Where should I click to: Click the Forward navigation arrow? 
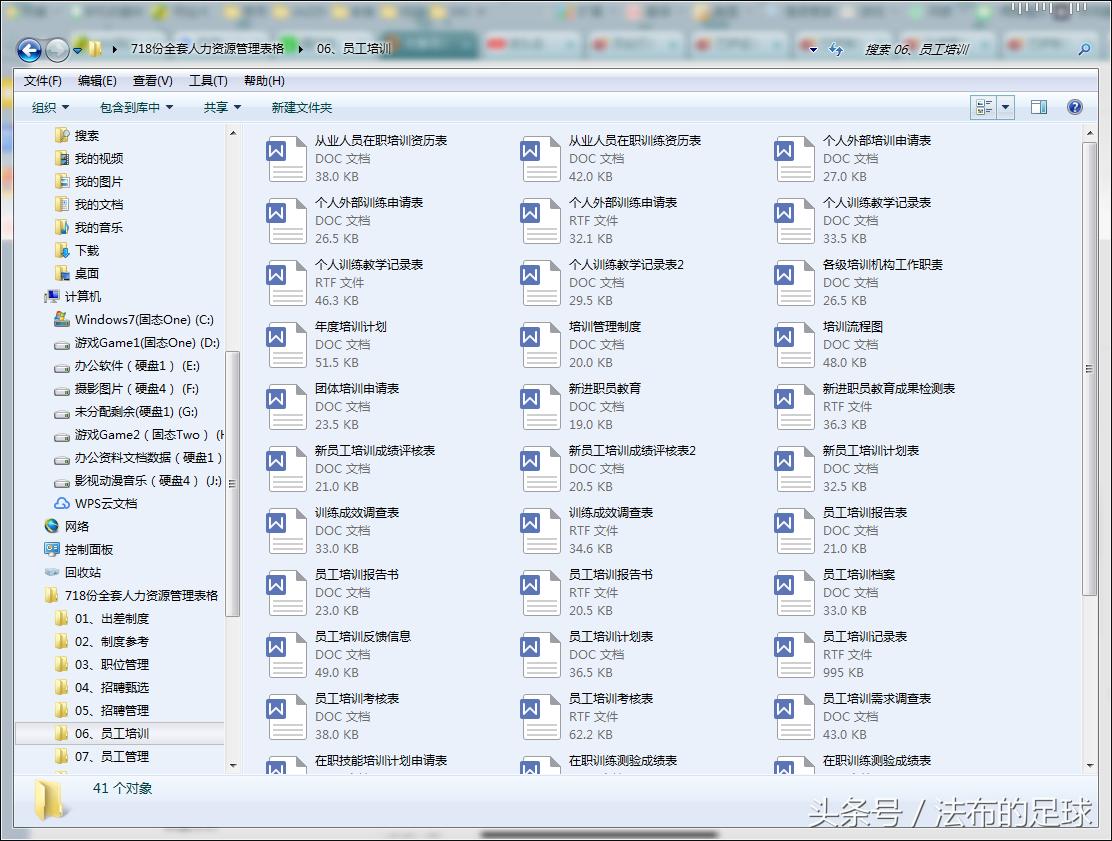point(55,51)
